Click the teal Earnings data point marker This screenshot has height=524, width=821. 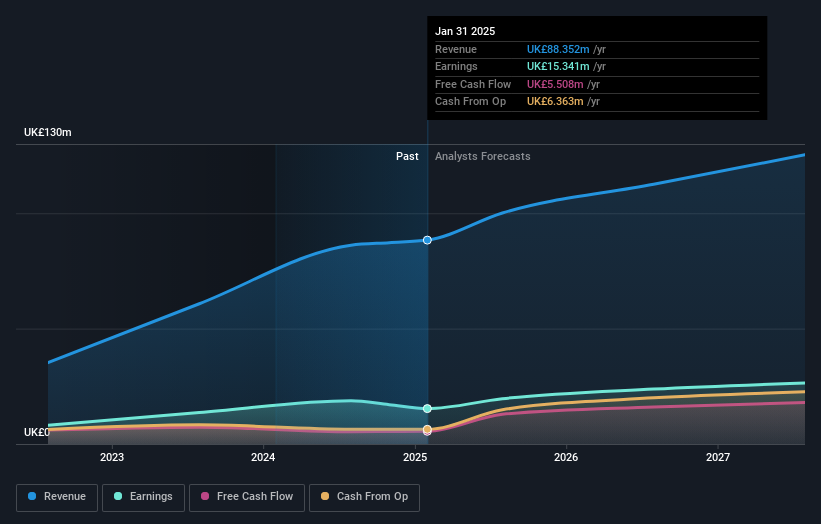point(427,408)
